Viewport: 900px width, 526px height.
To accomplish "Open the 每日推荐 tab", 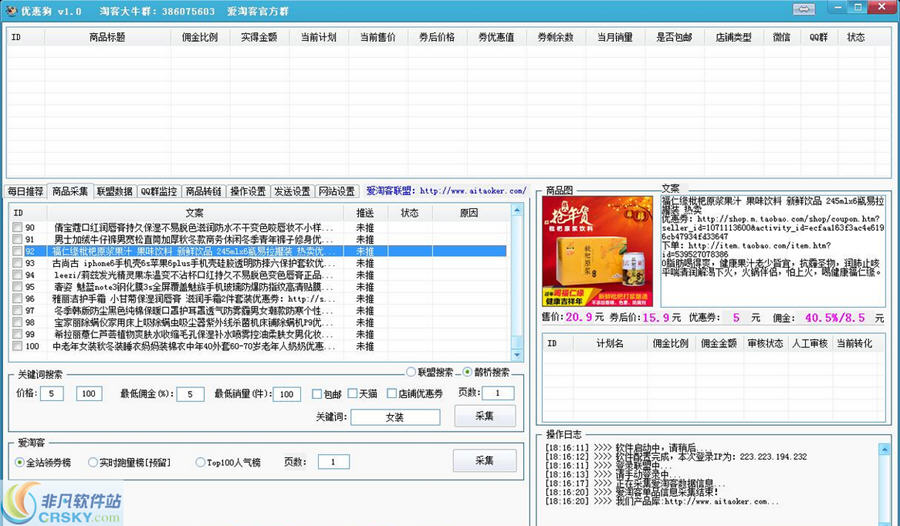I will [25, 191].
